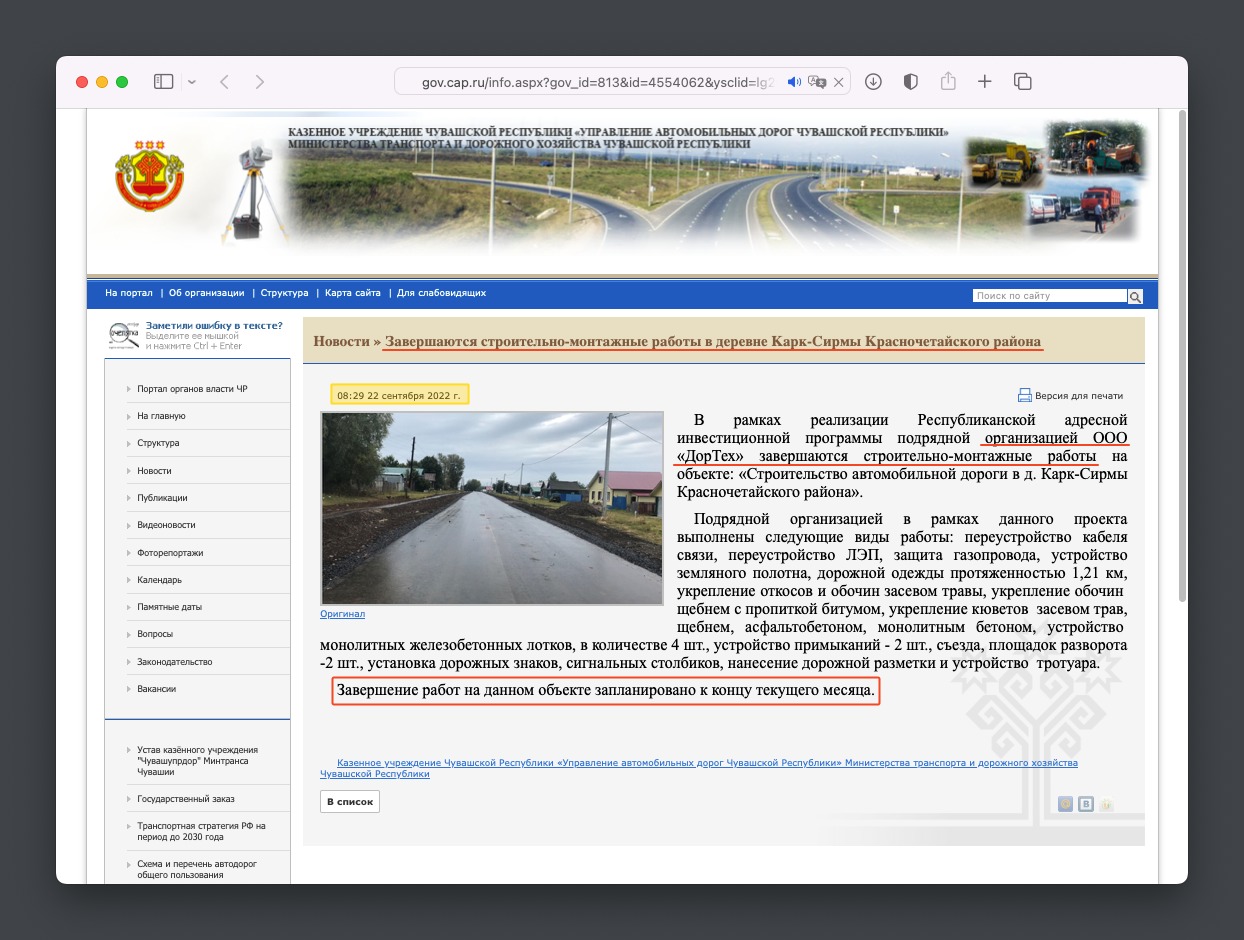The height and width of the screenshot is (940, 1244).
Task: Show the tab overview icon
Action: tap(1022, 82)
